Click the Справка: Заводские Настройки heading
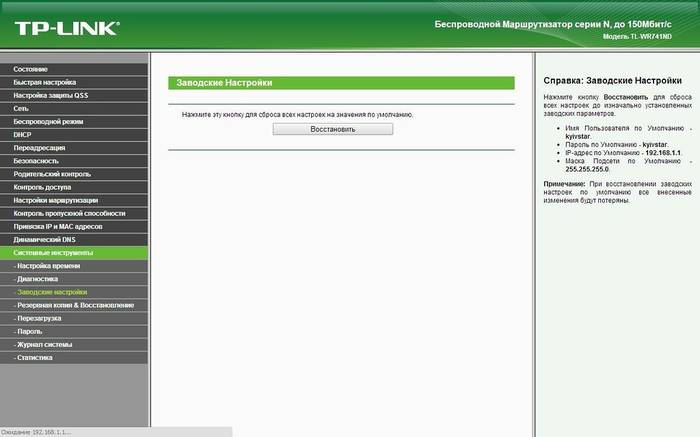This screenshot has height=437, width=700. click(612, 81)
